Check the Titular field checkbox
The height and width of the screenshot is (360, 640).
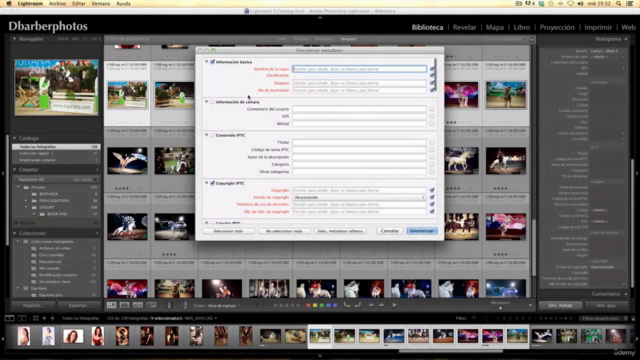tap(432, 142)
